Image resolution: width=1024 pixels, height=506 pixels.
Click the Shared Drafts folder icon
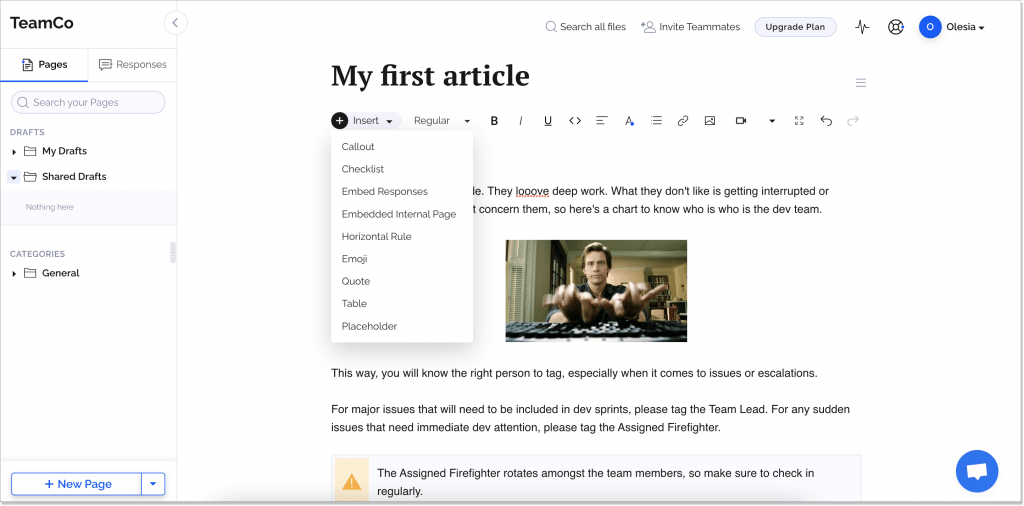(x=29, y=176)
